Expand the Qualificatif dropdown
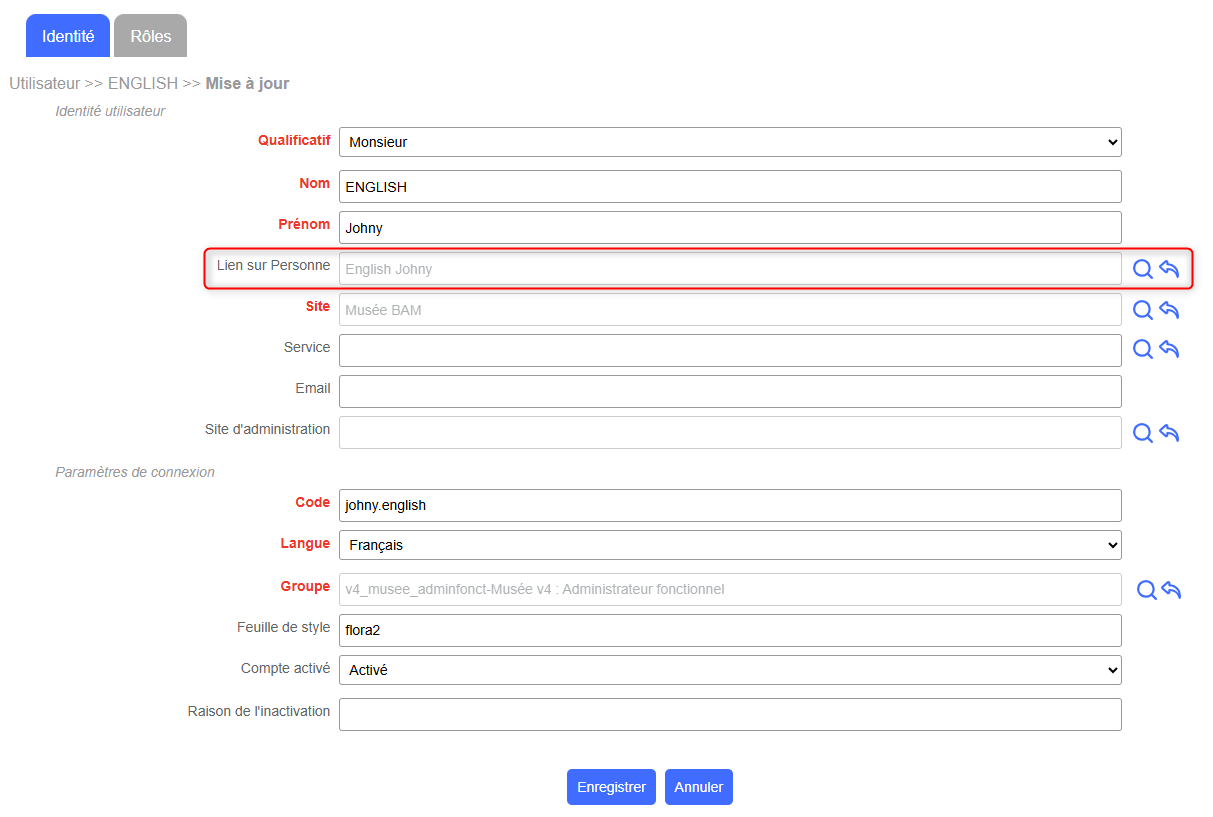 (x=730, y=142)
